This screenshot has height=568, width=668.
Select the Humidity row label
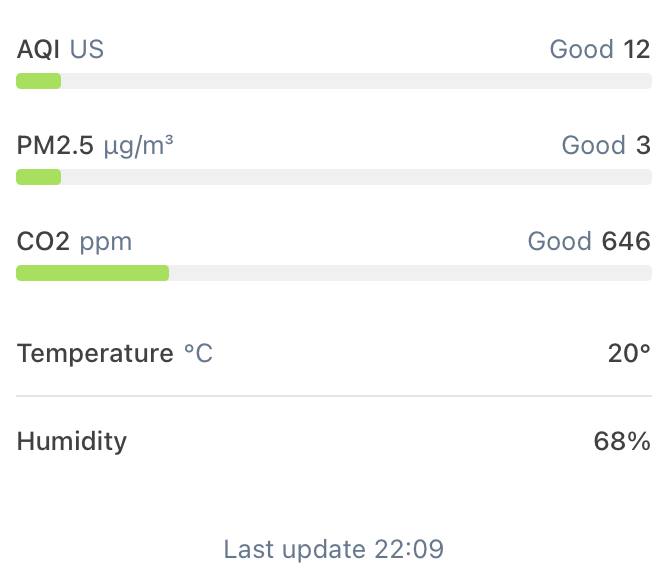[x=72, y=441]
